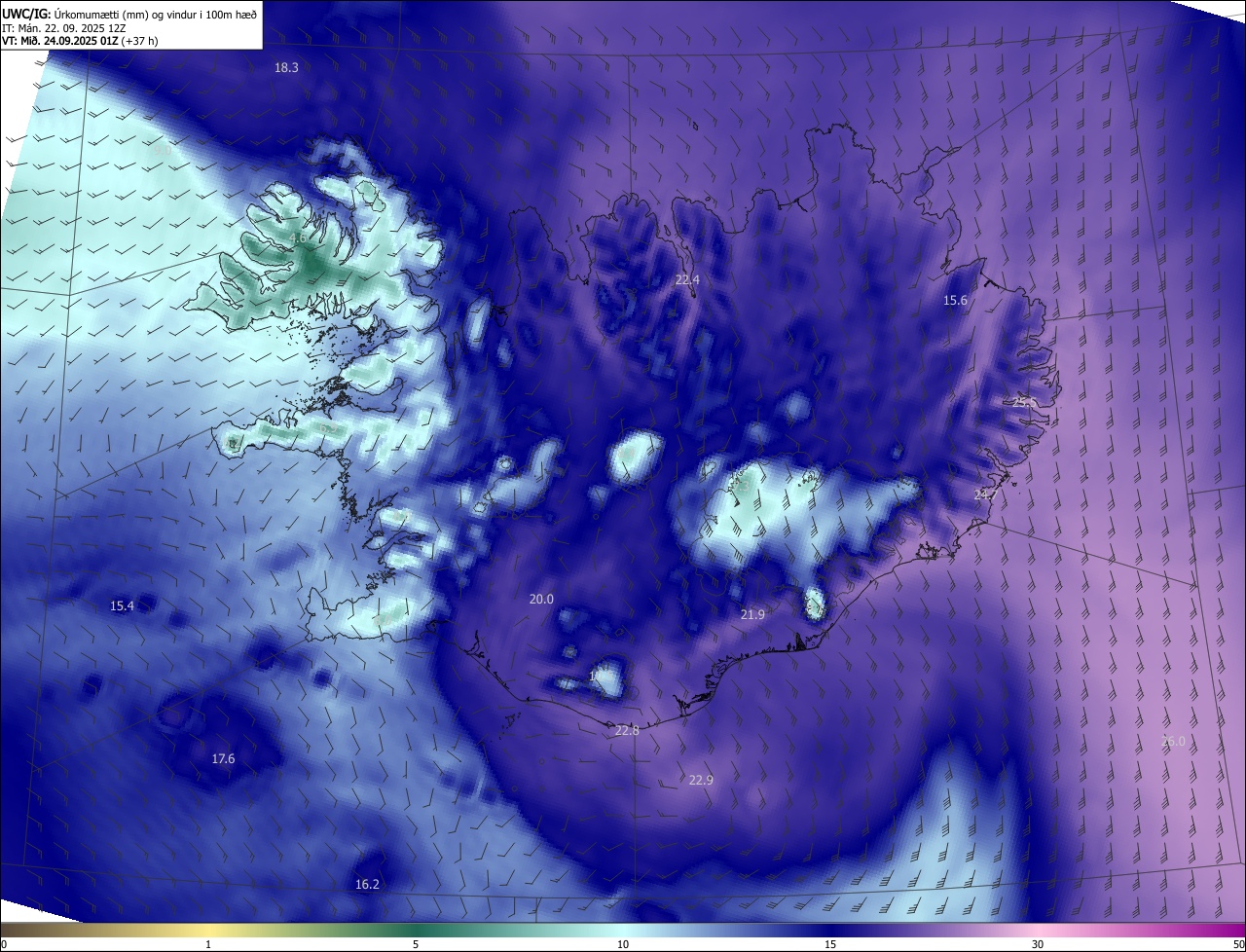Click the 15 tick on the color scale
The height and width of the screenshot is (952, 1246).
pos(830,945)
